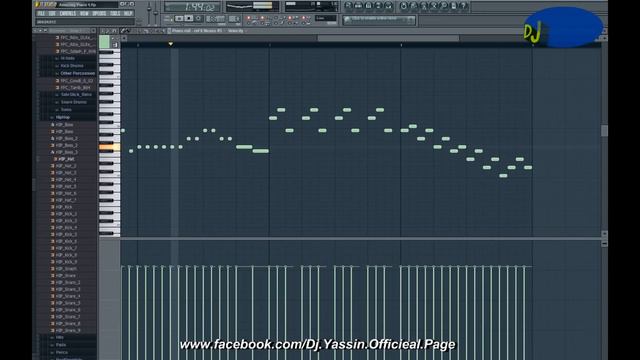Expand the Kick Drums folder
Viewport: 640px width, 360px height.
pyautogui.click(x=71, y=66)
